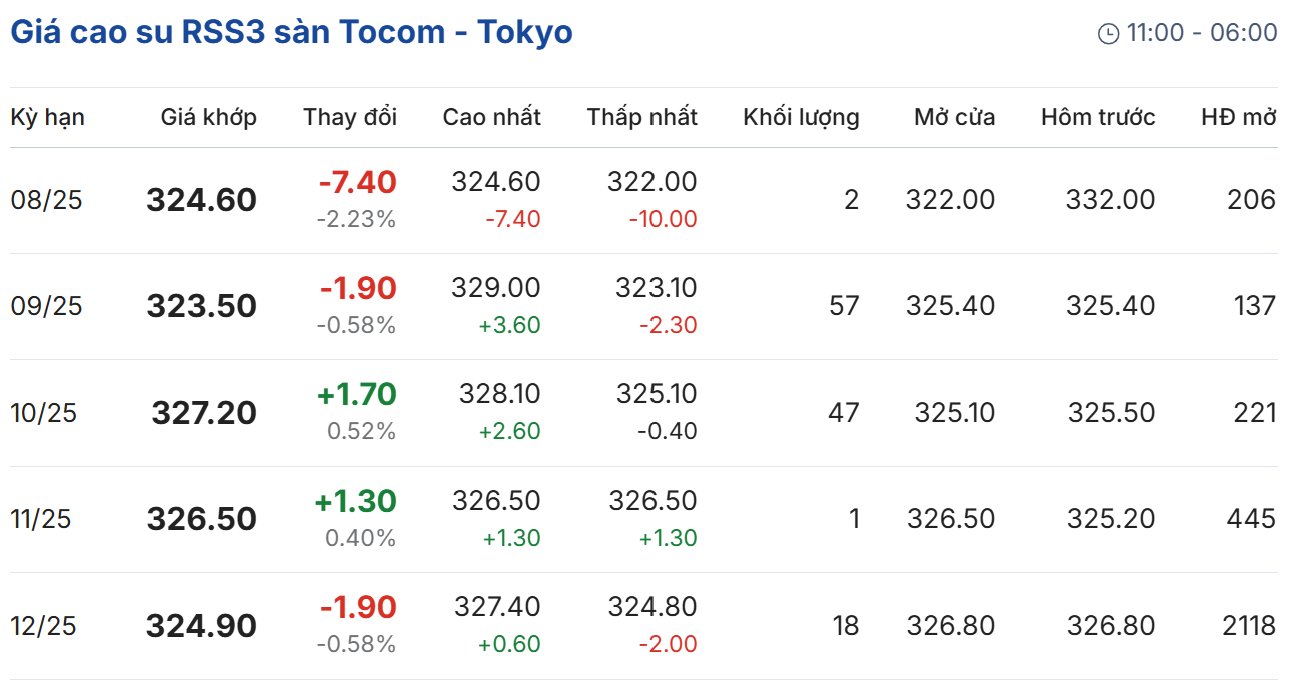
Task: Click the HĐ mở column header
Action: [x=1239, y=118]
